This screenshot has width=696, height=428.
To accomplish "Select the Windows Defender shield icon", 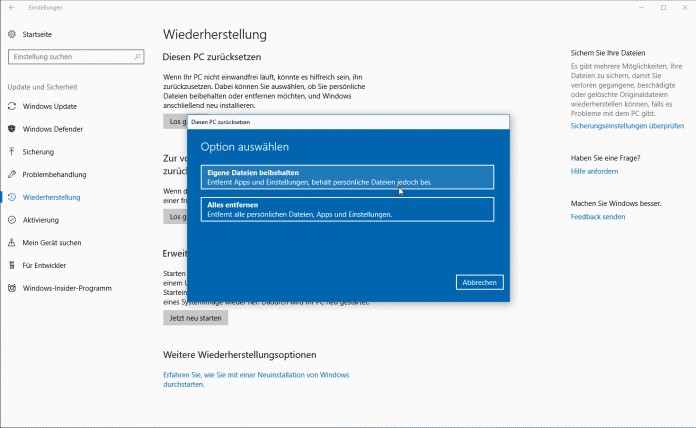I will click(x=12, y=129).
